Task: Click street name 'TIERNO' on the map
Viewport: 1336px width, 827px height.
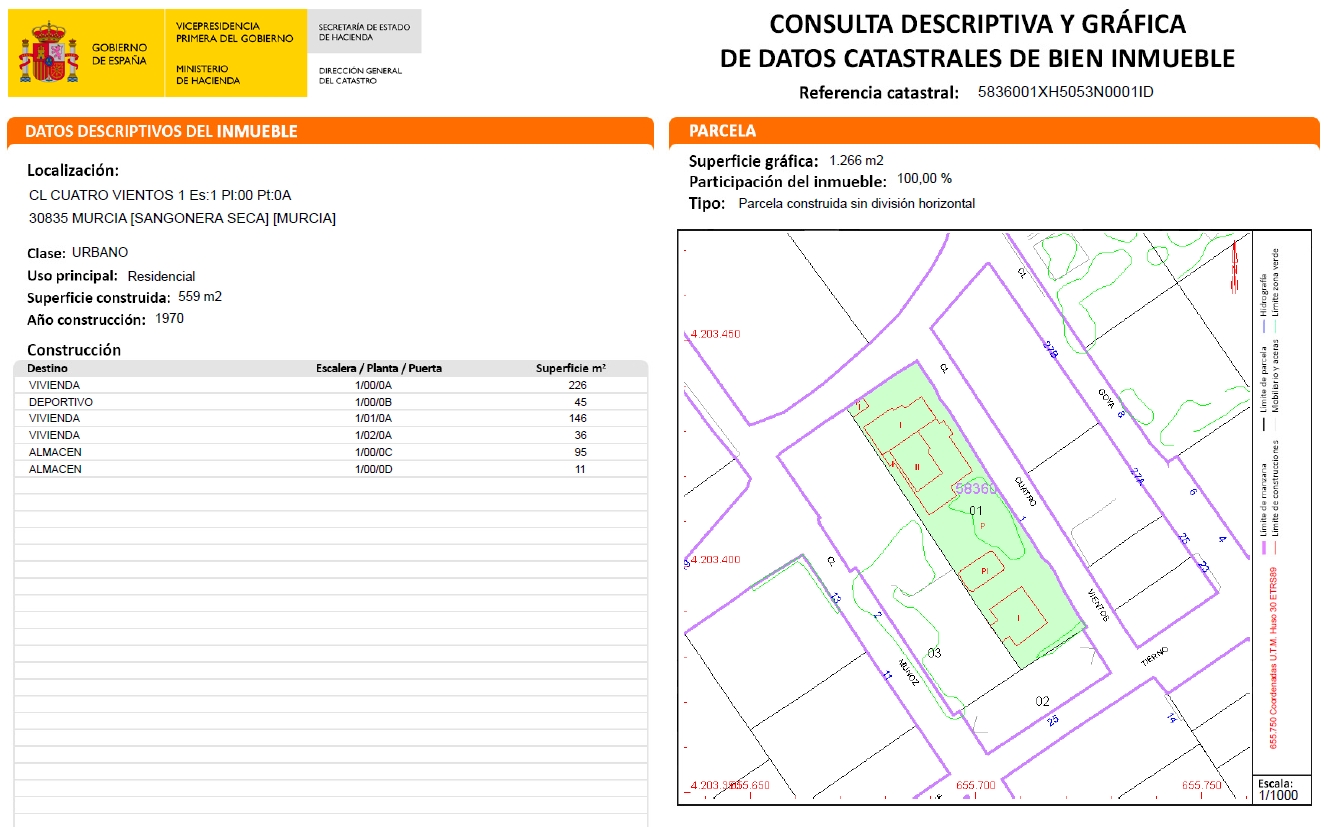Action: (x=1154, y=657)
